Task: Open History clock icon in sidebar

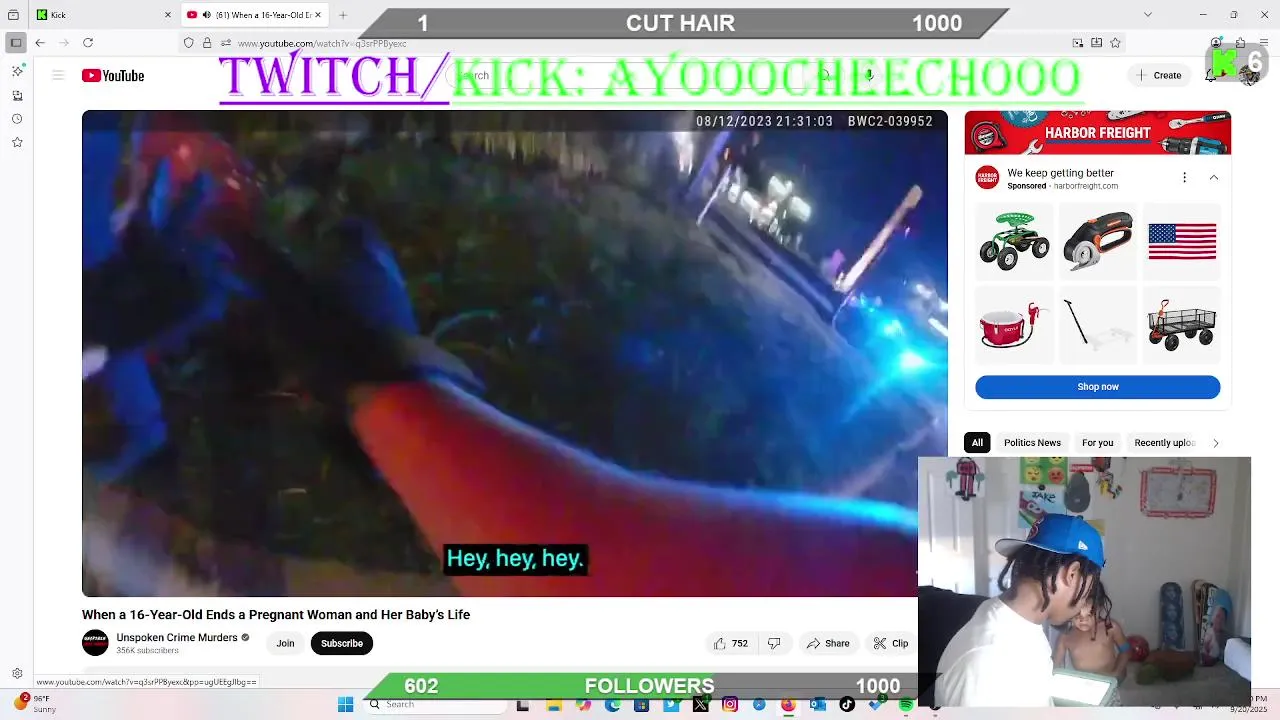Action: tap(17, 119)
